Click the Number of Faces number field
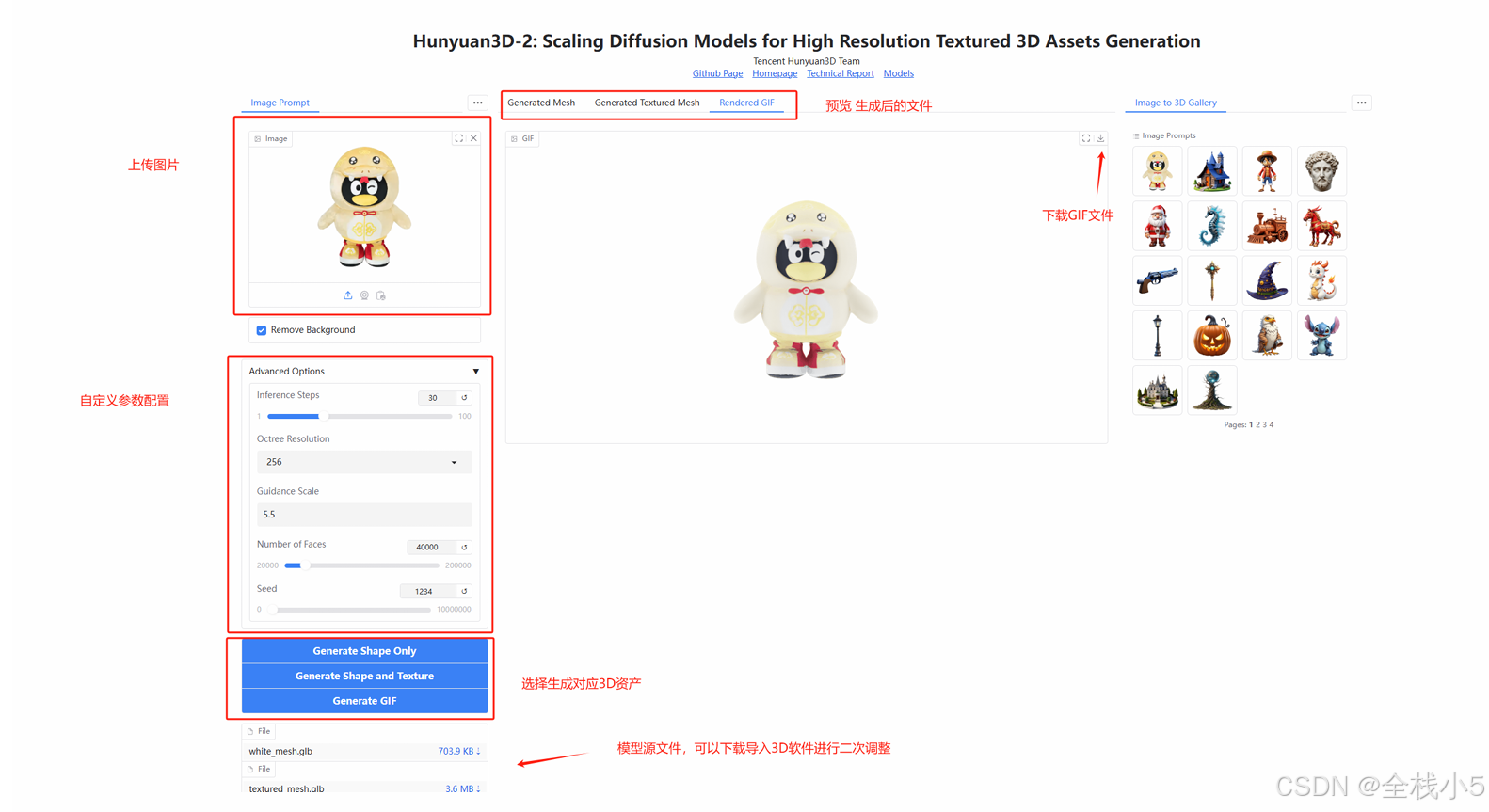The image size is (1489, 812). tap(431, 547)
